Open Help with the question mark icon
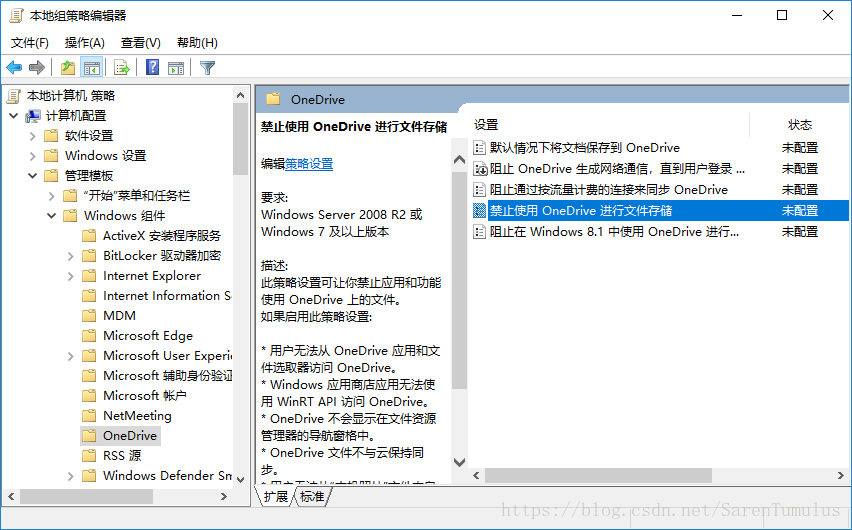Viewport: 852px width, 530px height. pos(153,67)
